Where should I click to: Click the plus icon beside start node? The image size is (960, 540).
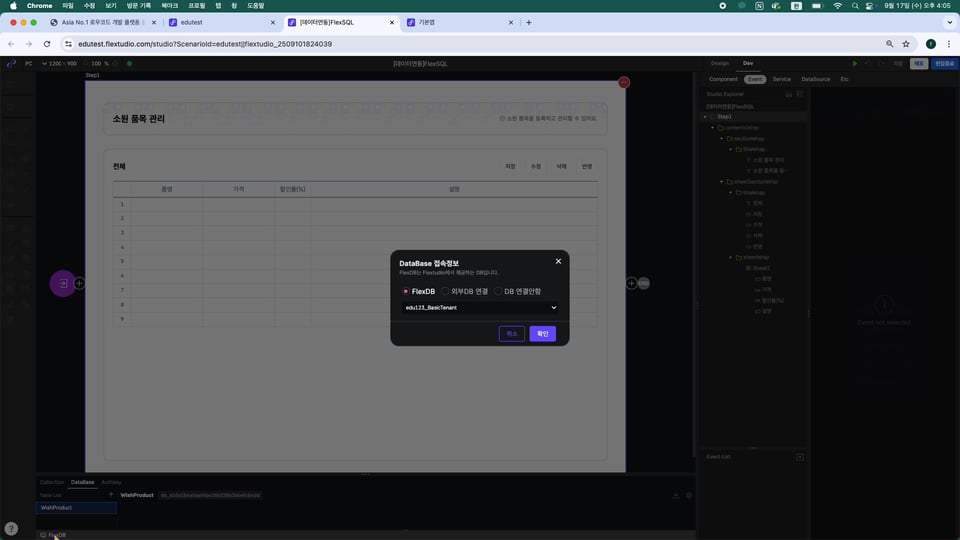[x=80, y=283]
